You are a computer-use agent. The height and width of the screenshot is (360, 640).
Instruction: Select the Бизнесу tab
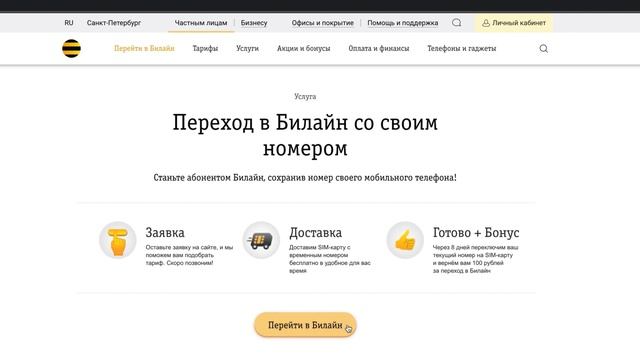(x=254, y=23)
